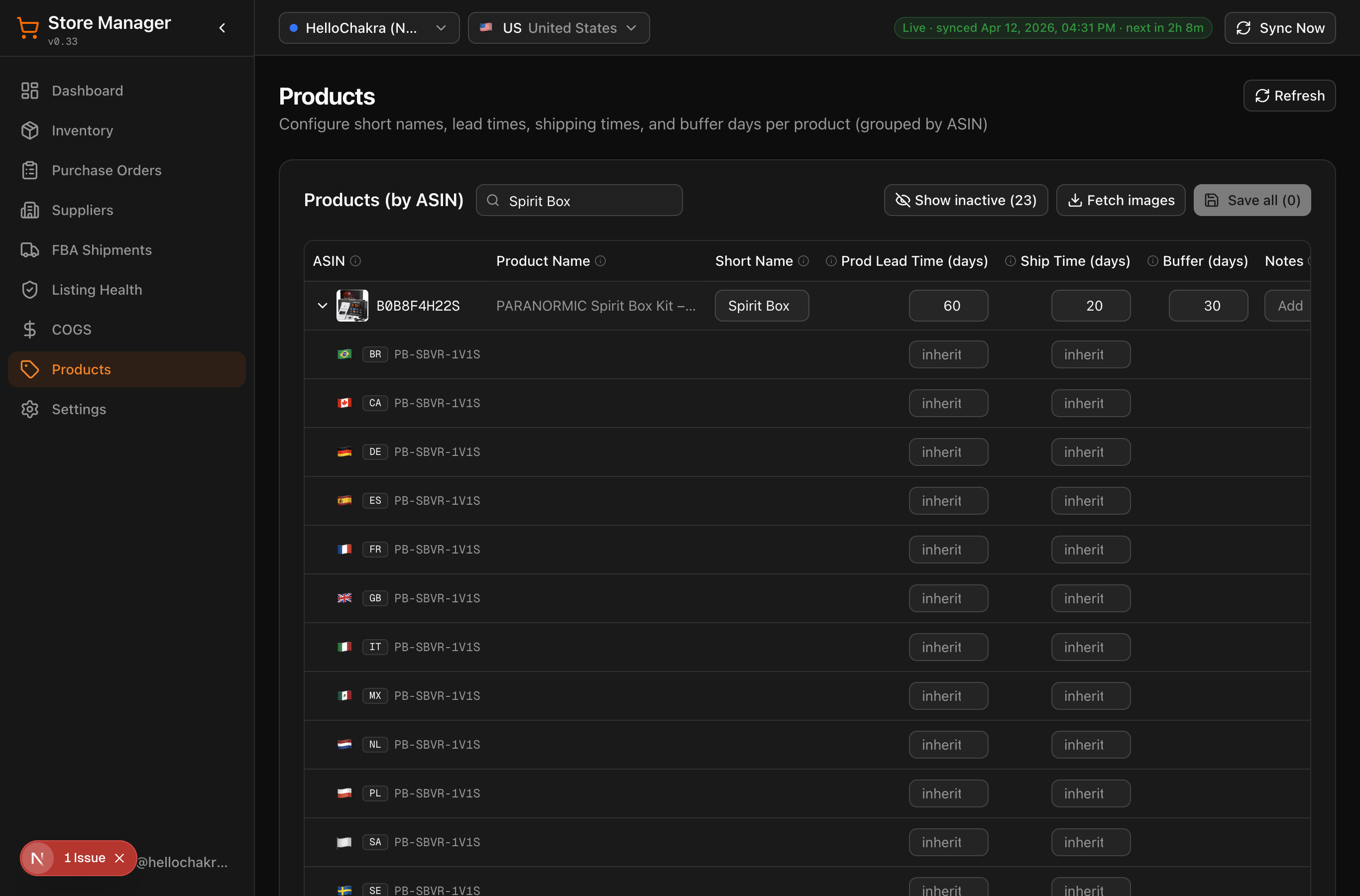
Task: Click the PARANORMIC Spirit Box Kit name
Action: coord(596,306)
